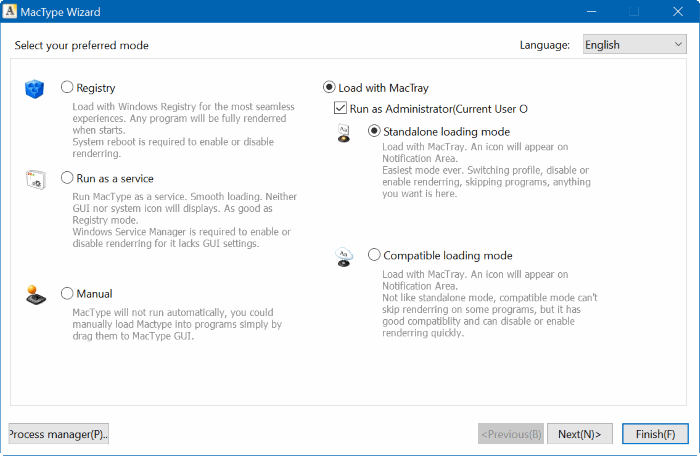Screen dimensions: 700x456
Task: Open the Language dropdown
Action: 633,45
